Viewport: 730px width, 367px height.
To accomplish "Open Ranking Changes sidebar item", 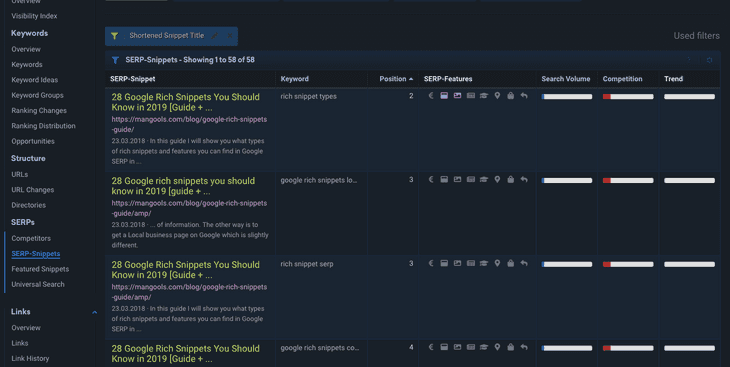I will click(x=39, y=110).
